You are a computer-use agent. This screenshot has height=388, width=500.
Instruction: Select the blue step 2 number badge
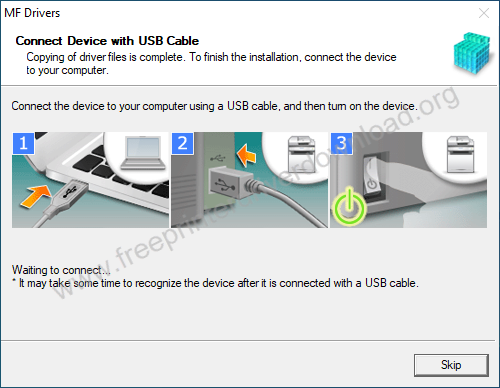pos(182,143)
